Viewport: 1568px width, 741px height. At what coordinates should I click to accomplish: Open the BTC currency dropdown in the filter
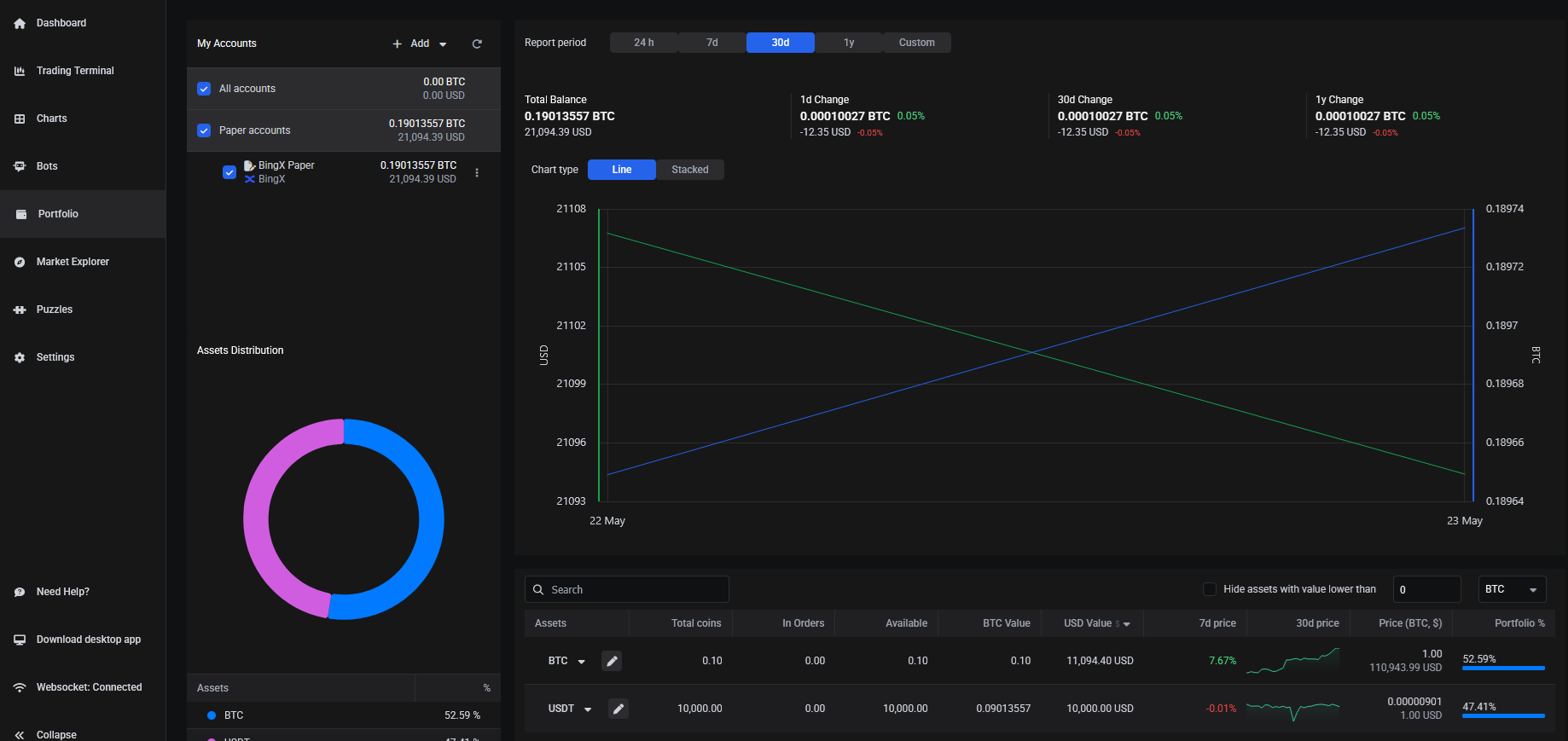1513,589
